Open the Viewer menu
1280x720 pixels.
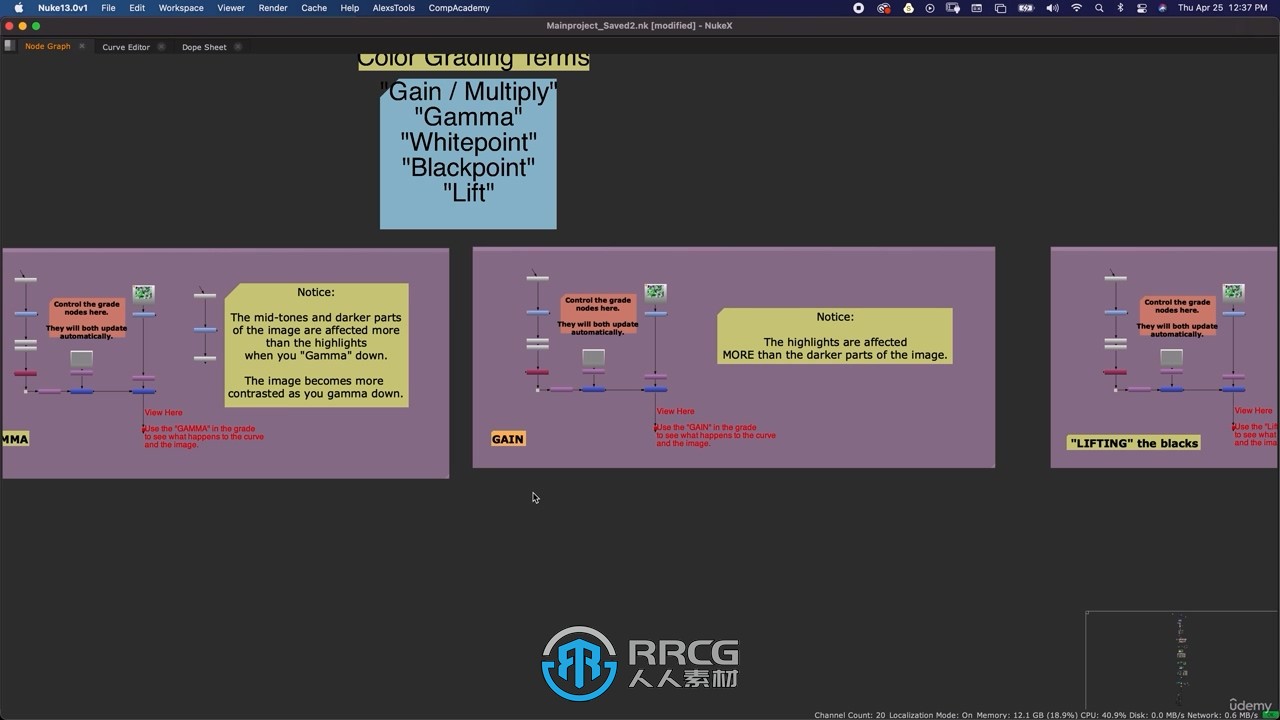[231, 8]
